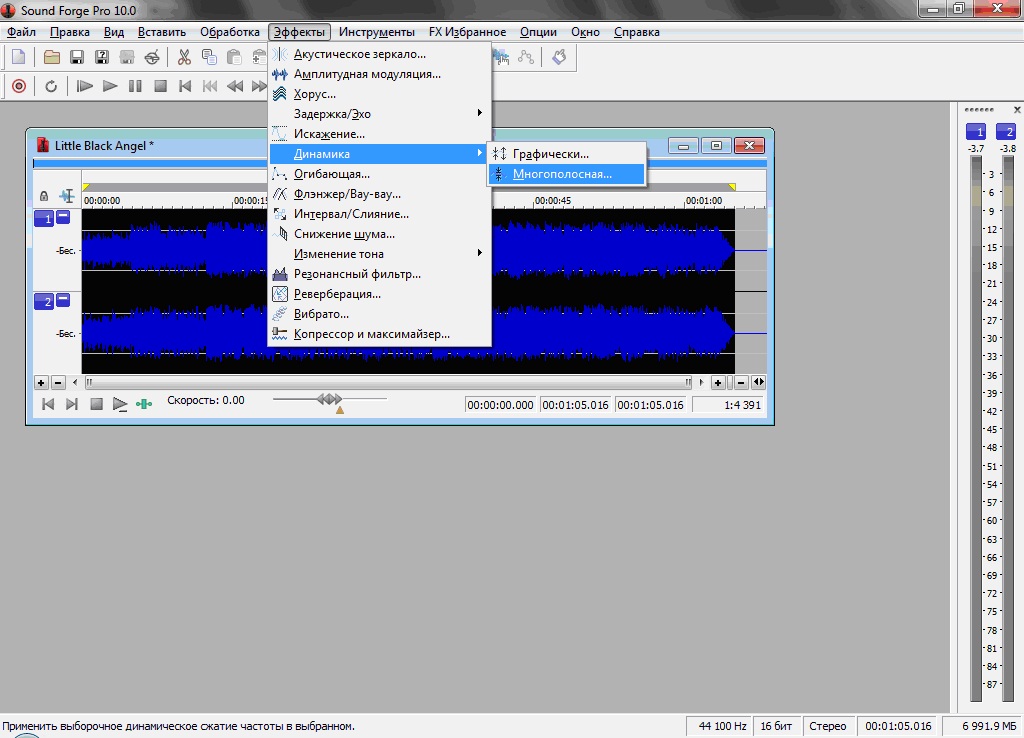Screen dimensions: 1024x738
Task: Click Stop in the data window transport
Action: [x=96, y=404]
